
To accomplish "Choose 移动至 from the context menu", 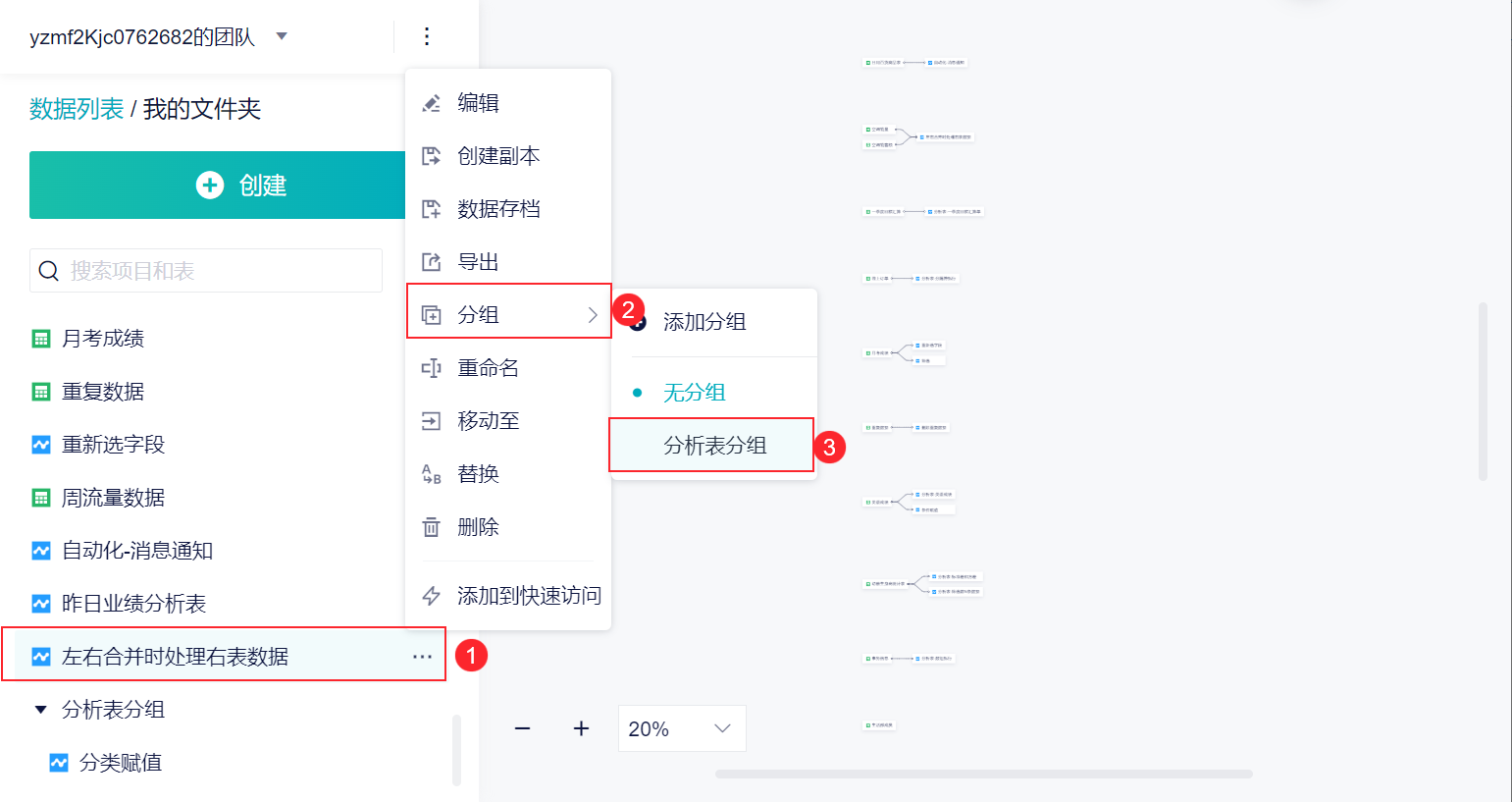I will click(x=489, y=421).
